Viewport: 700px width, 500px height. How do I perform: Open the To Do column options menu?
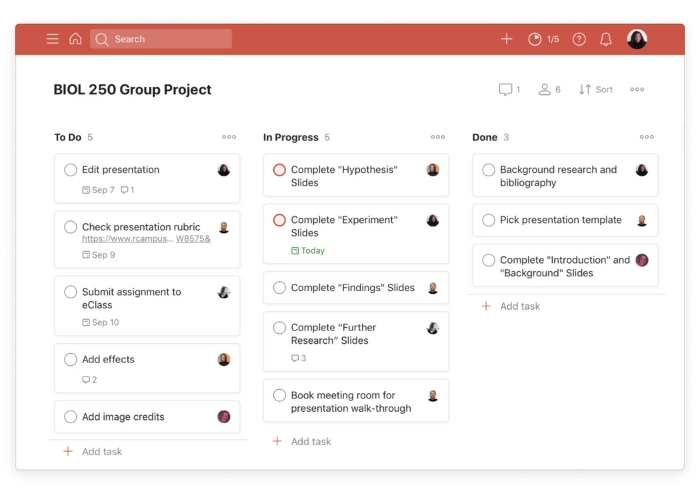pos(229,137)
